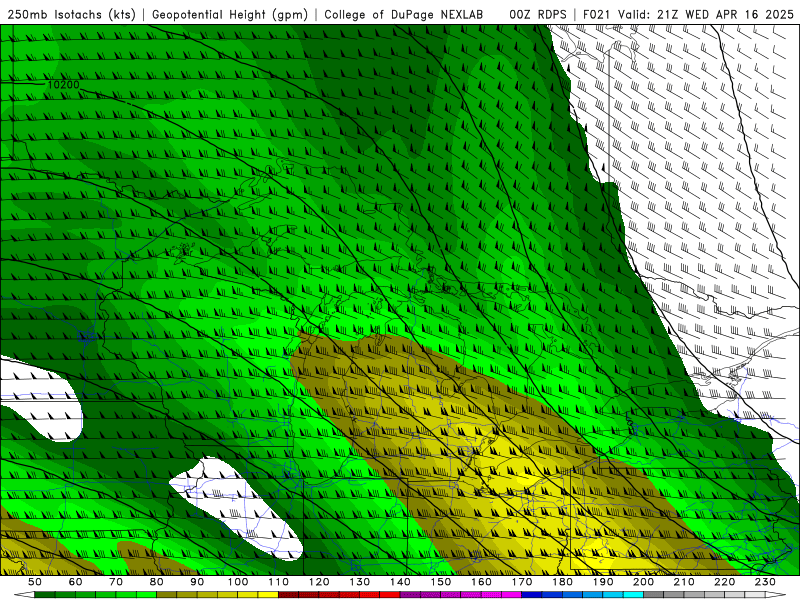
Task: Select the darkest green swatch starting at 50
Action: pos(45,594)
